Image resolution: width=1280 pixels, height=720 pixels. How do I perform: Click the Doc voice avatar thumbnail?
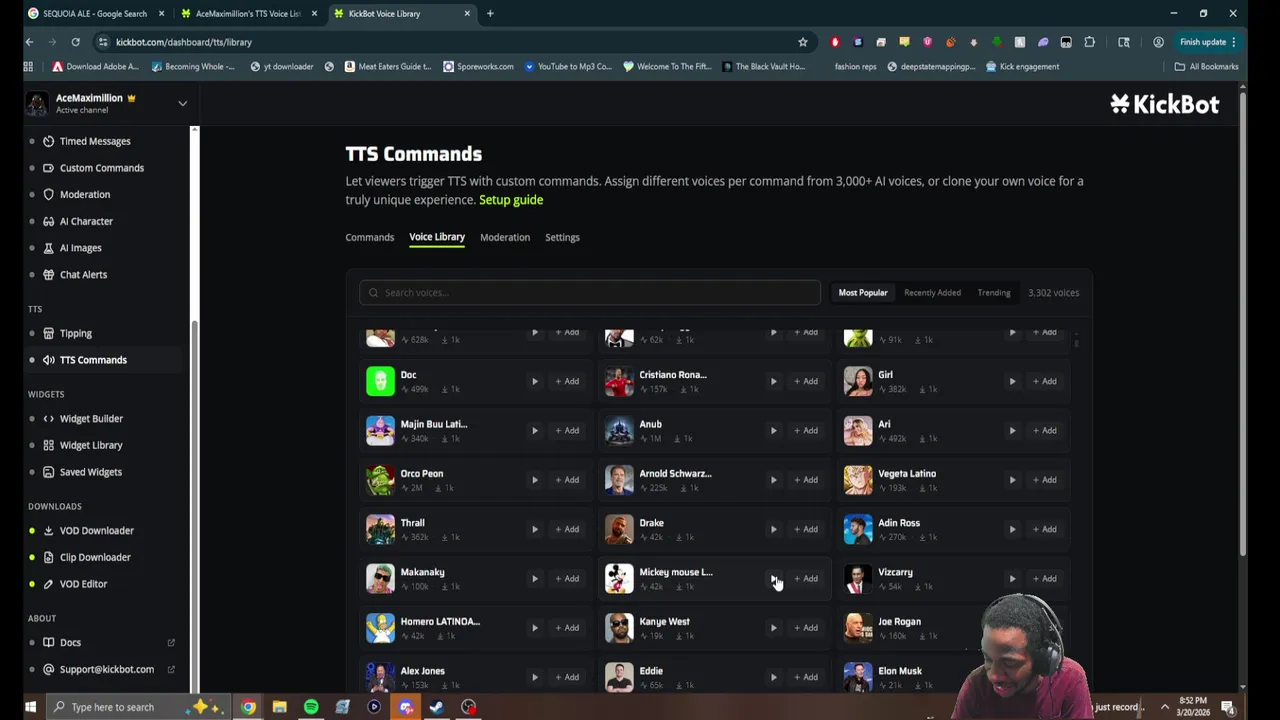tap(380, 381)
